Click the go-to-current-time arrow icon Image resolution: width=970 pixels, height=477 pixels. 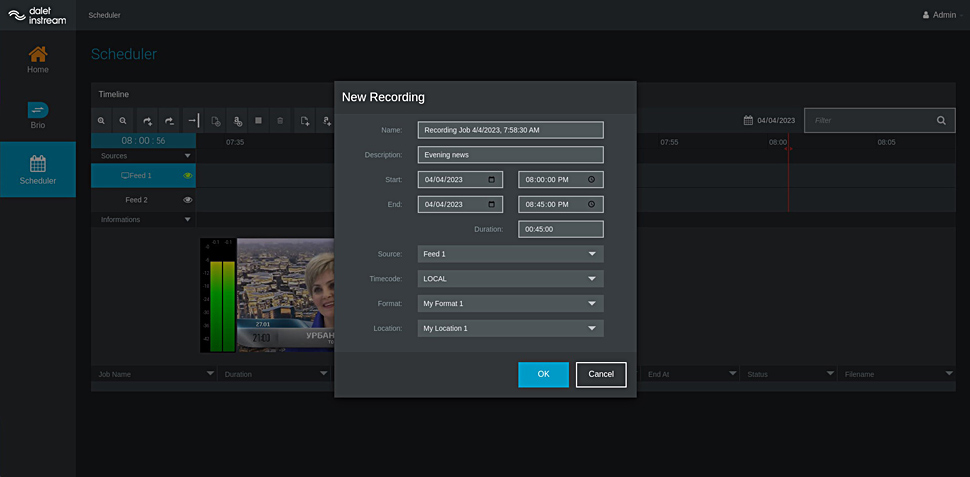tap(193, 121)
